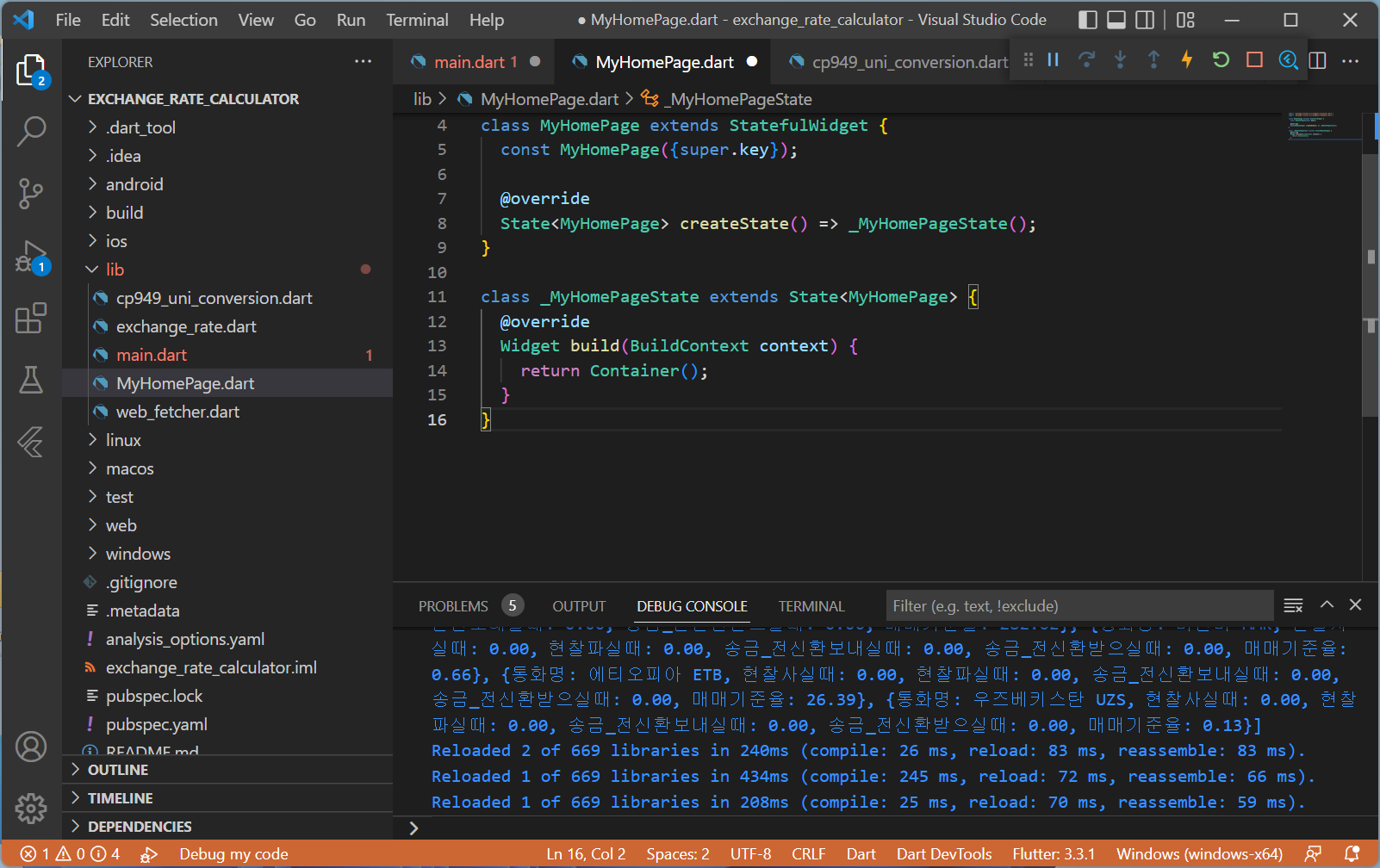Open the Extensions view
The width and height of the screenshot is (1380, 868).
32,318
